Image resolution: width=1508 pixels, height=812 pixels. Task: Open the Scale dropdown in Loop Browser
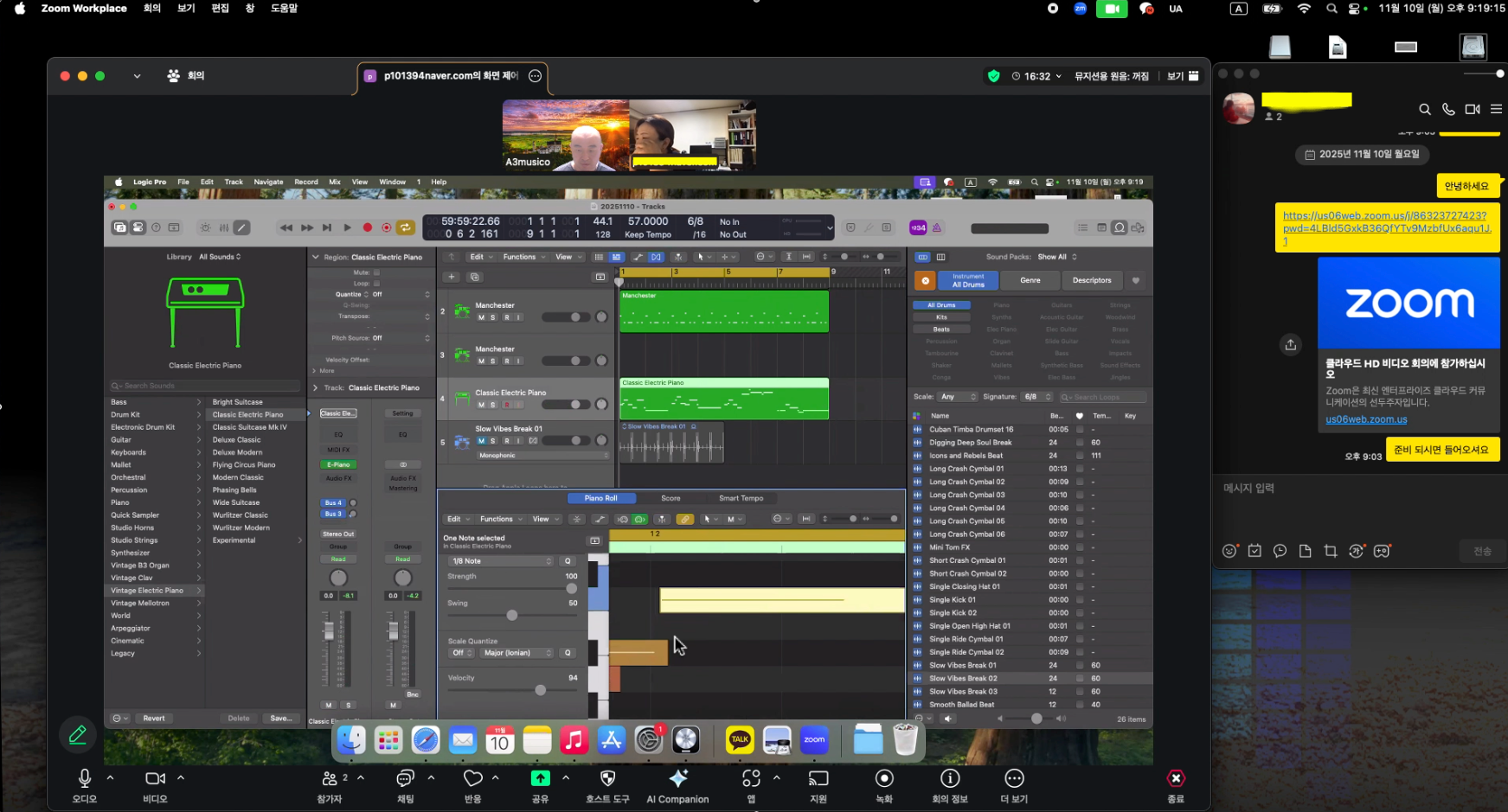coord(958,397)
